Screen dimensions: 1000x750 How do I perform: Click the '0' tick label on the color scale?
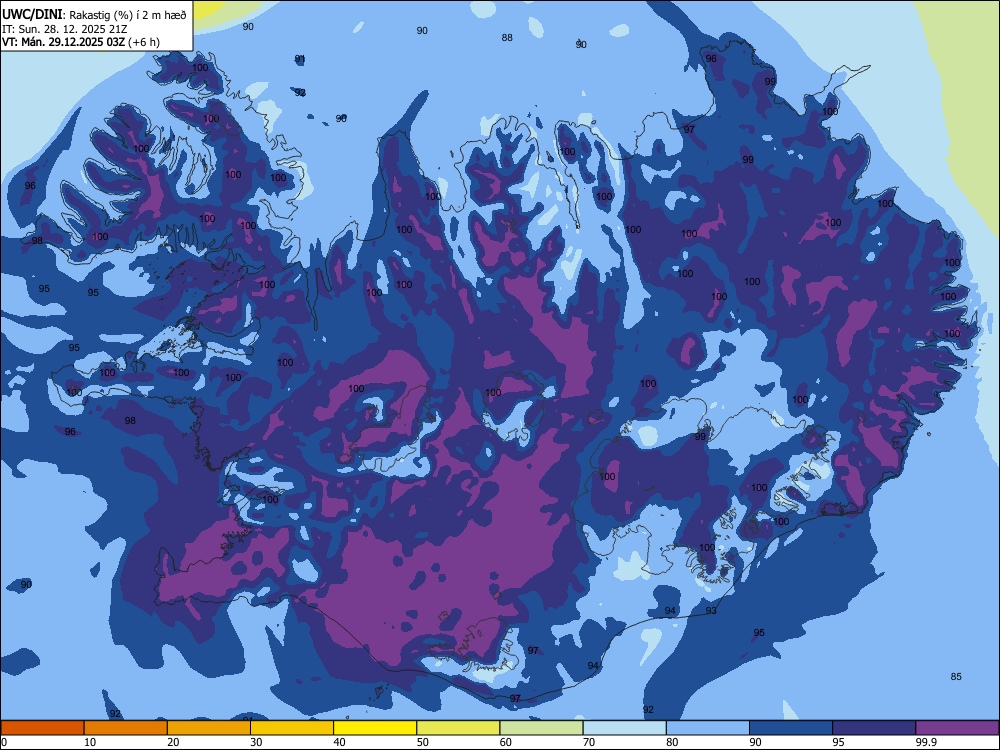(x=4, y=742)
